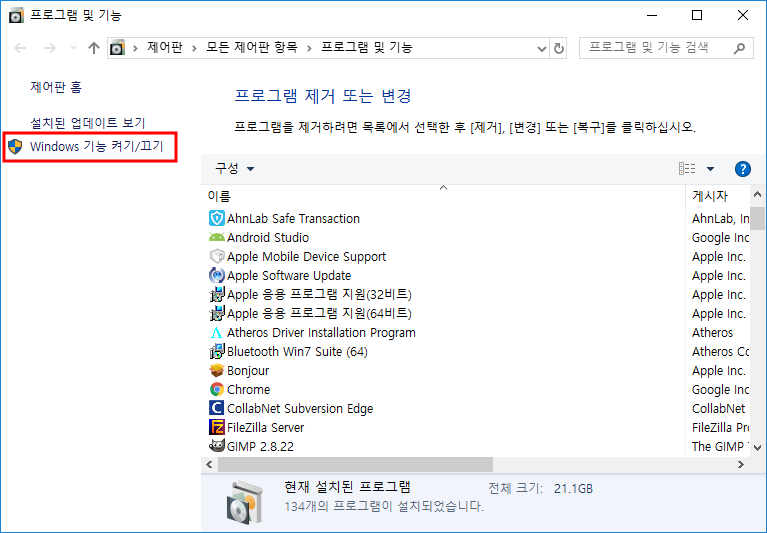Click the Chrome icon in the list
The image size is (767, 533).
point(217,390)
